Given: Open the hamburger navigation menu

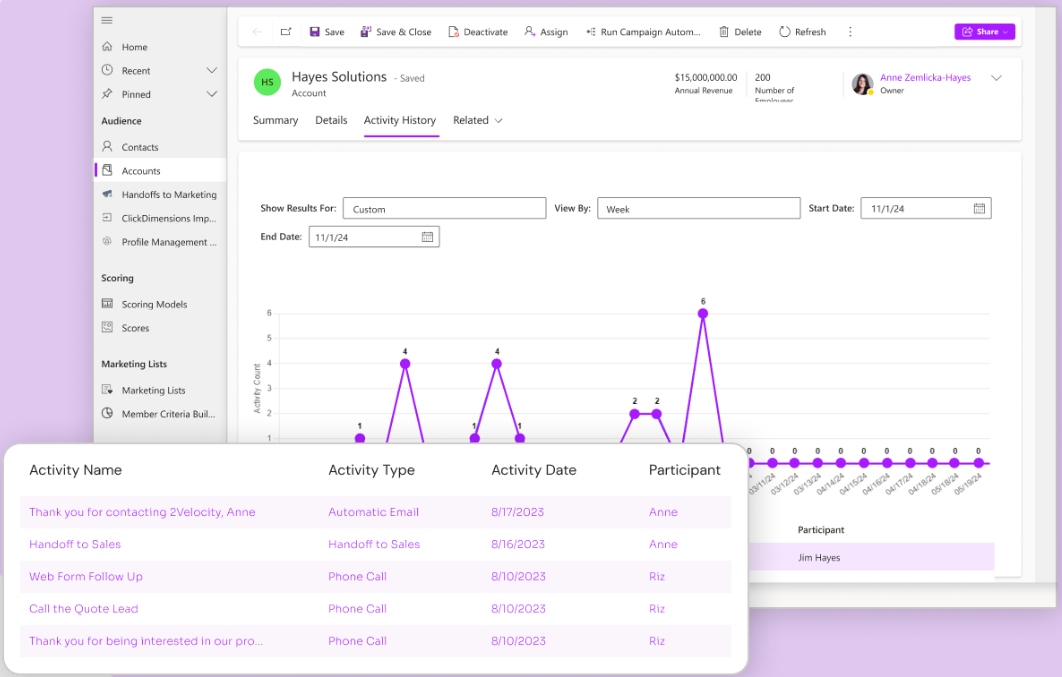Looking at the screenshot, I should coord(107,20).
